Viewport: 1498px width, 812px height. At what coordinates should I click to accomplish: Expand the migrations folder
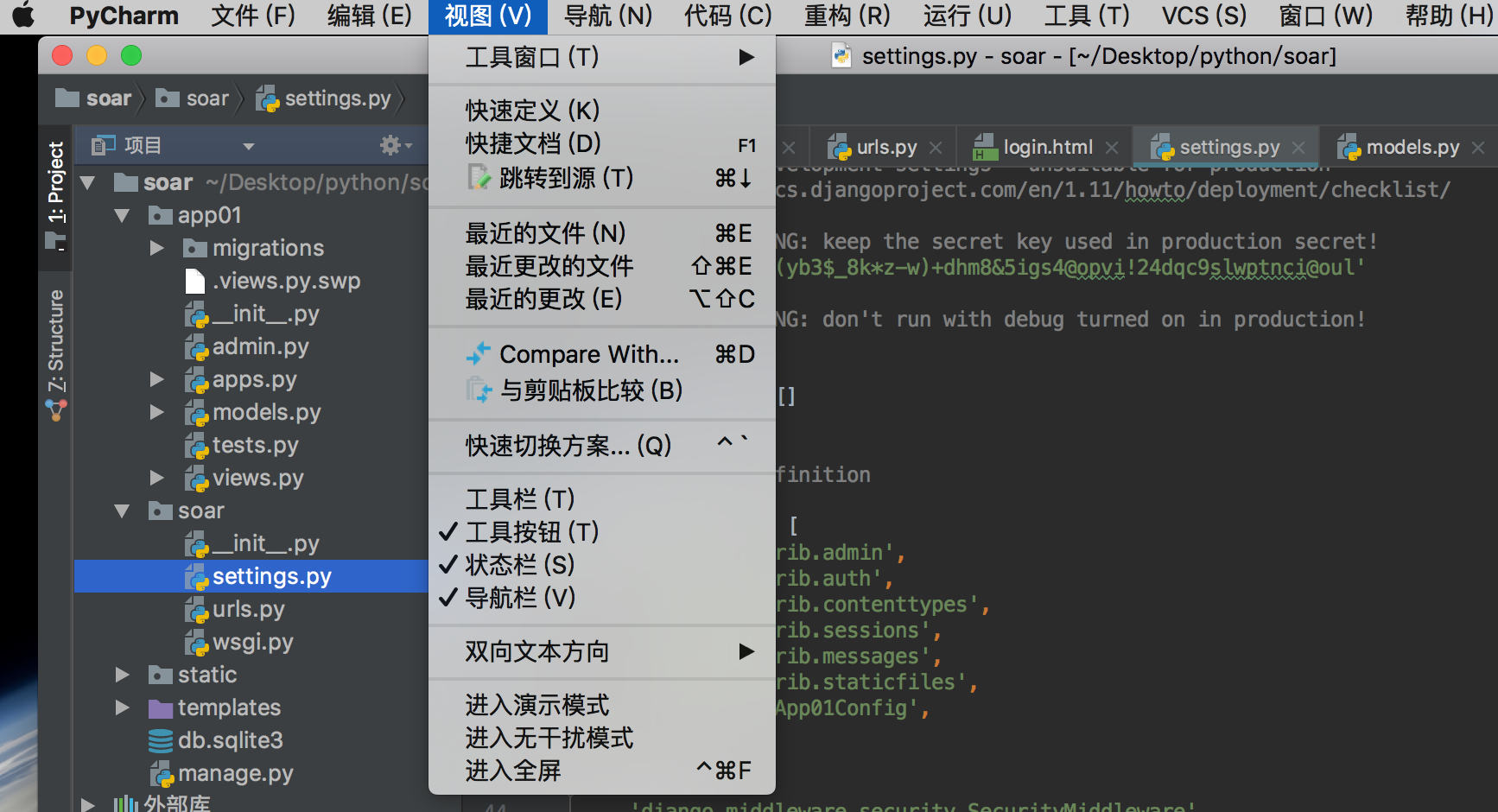click(156, 249)
